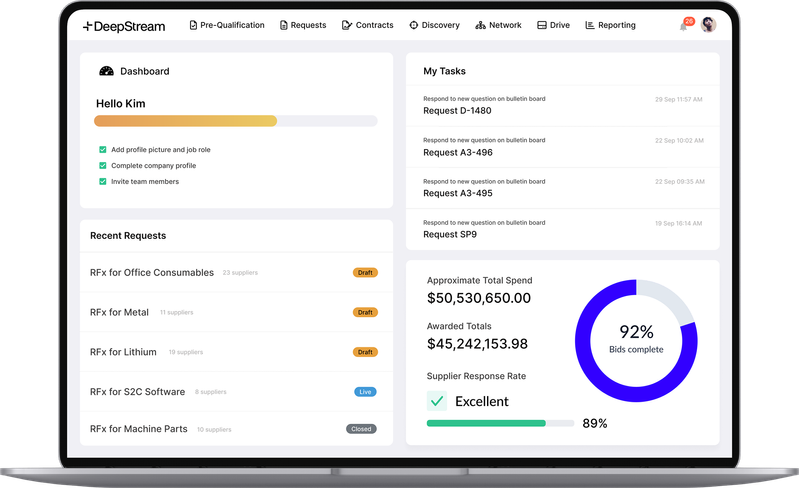The height and width of the screenshot is (488, 799).
Task: Open RFx for S2C Software request
Action: 236,392
